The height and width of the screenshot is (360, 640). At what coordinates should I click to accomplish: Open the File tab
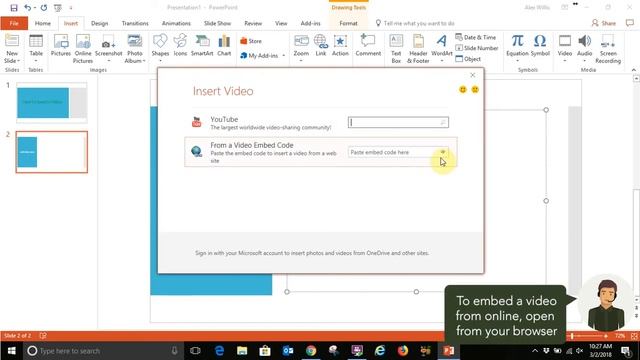coord(14,23)
